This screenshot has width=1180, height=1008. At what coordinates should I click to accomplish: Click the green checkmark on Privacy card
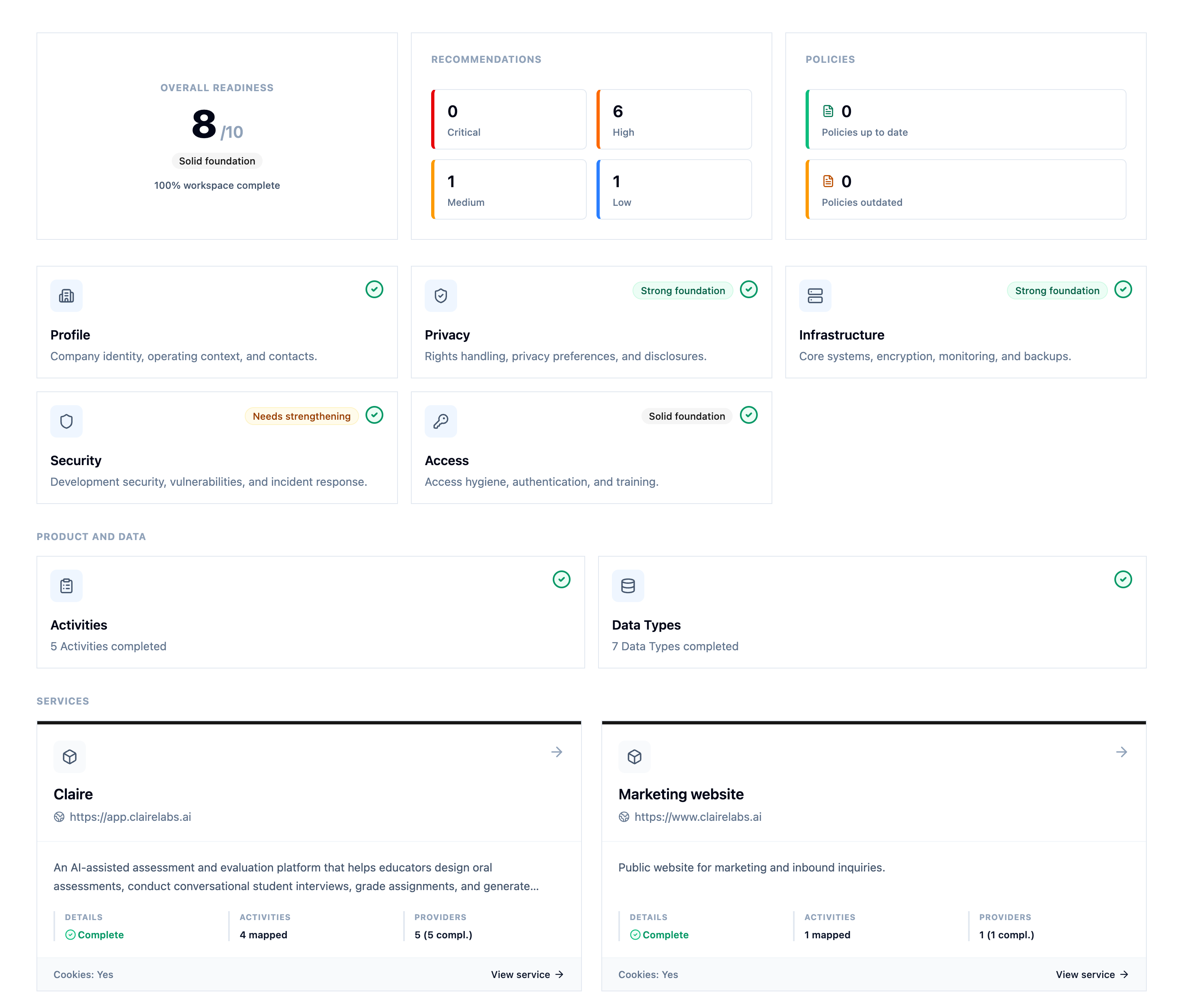(x=749, y=289)
